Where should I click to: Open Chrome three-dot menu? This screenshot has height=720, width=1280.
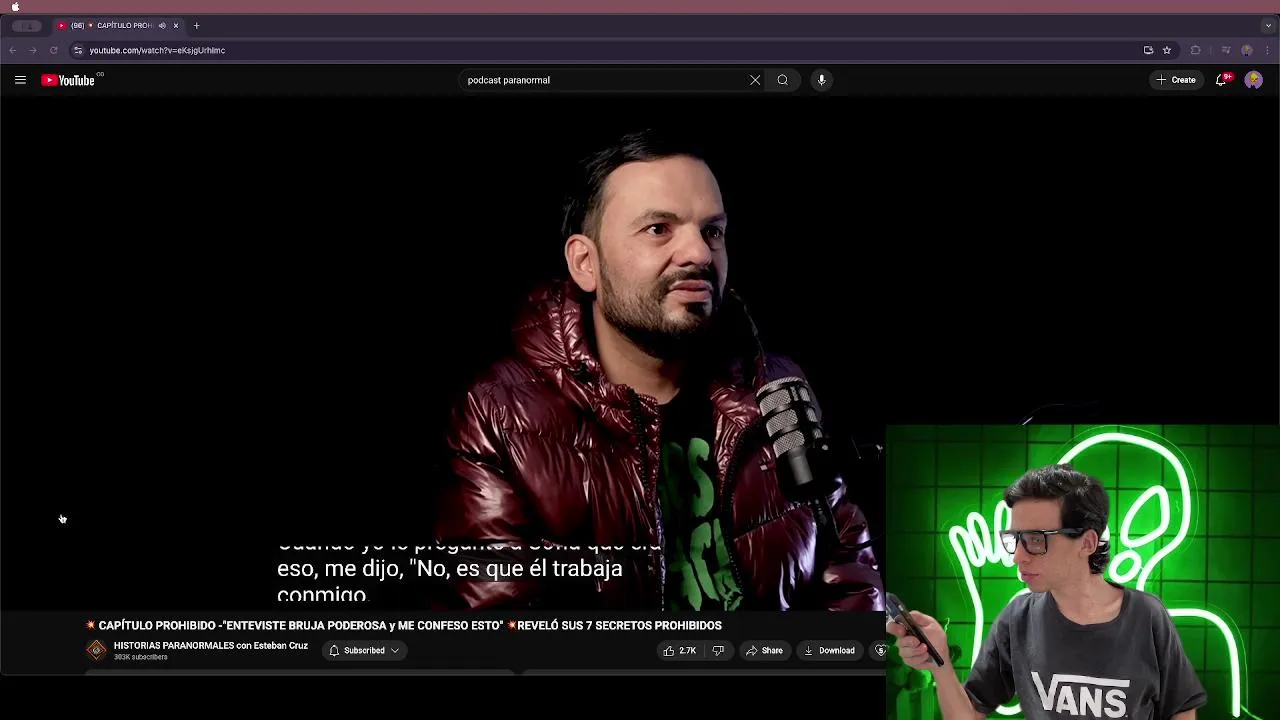pyautogui.click(x=1268, y=50)
